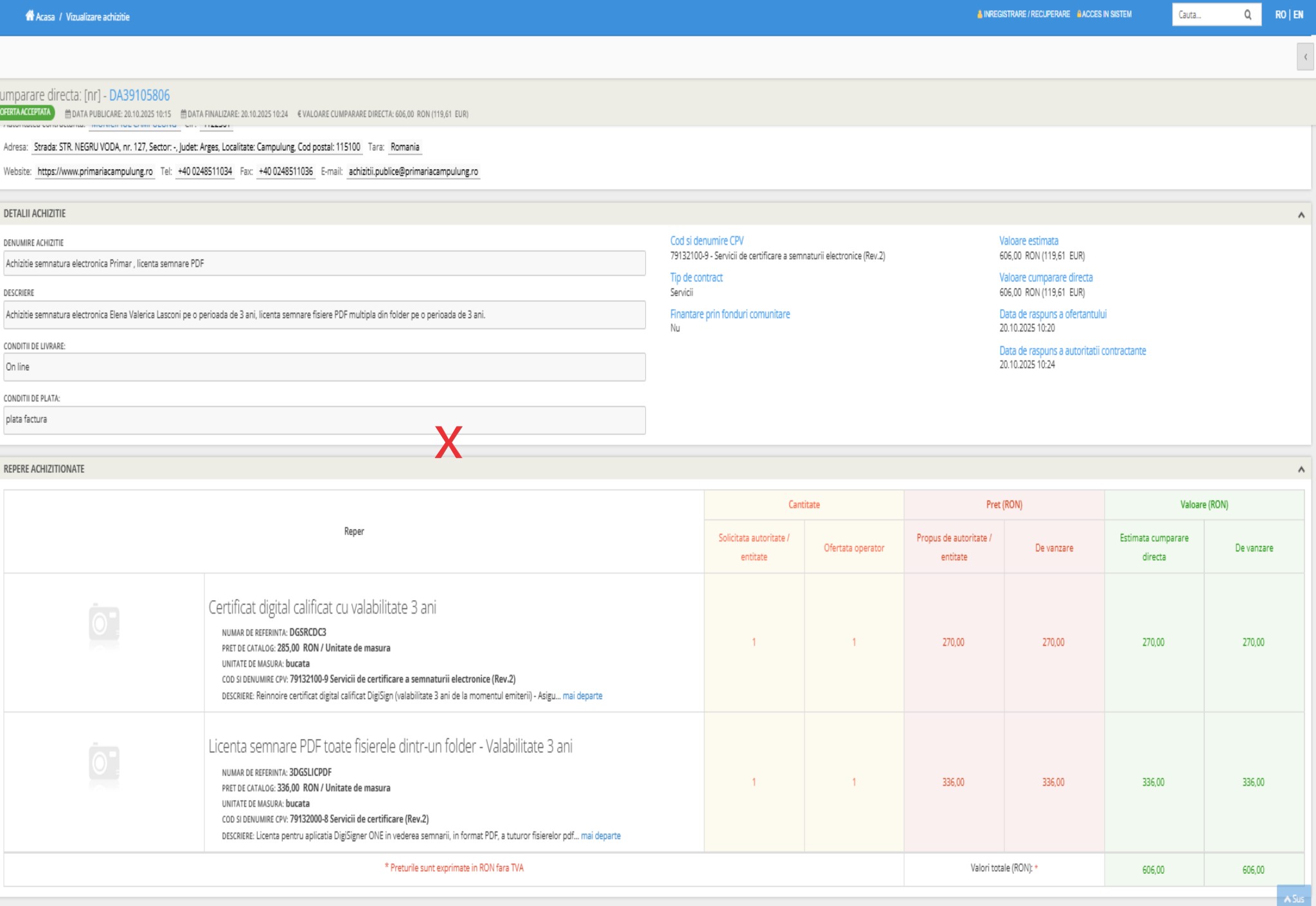Open the primariacampulung.ro website link
Screen dimensions: 1316x906
click(95, 172)
